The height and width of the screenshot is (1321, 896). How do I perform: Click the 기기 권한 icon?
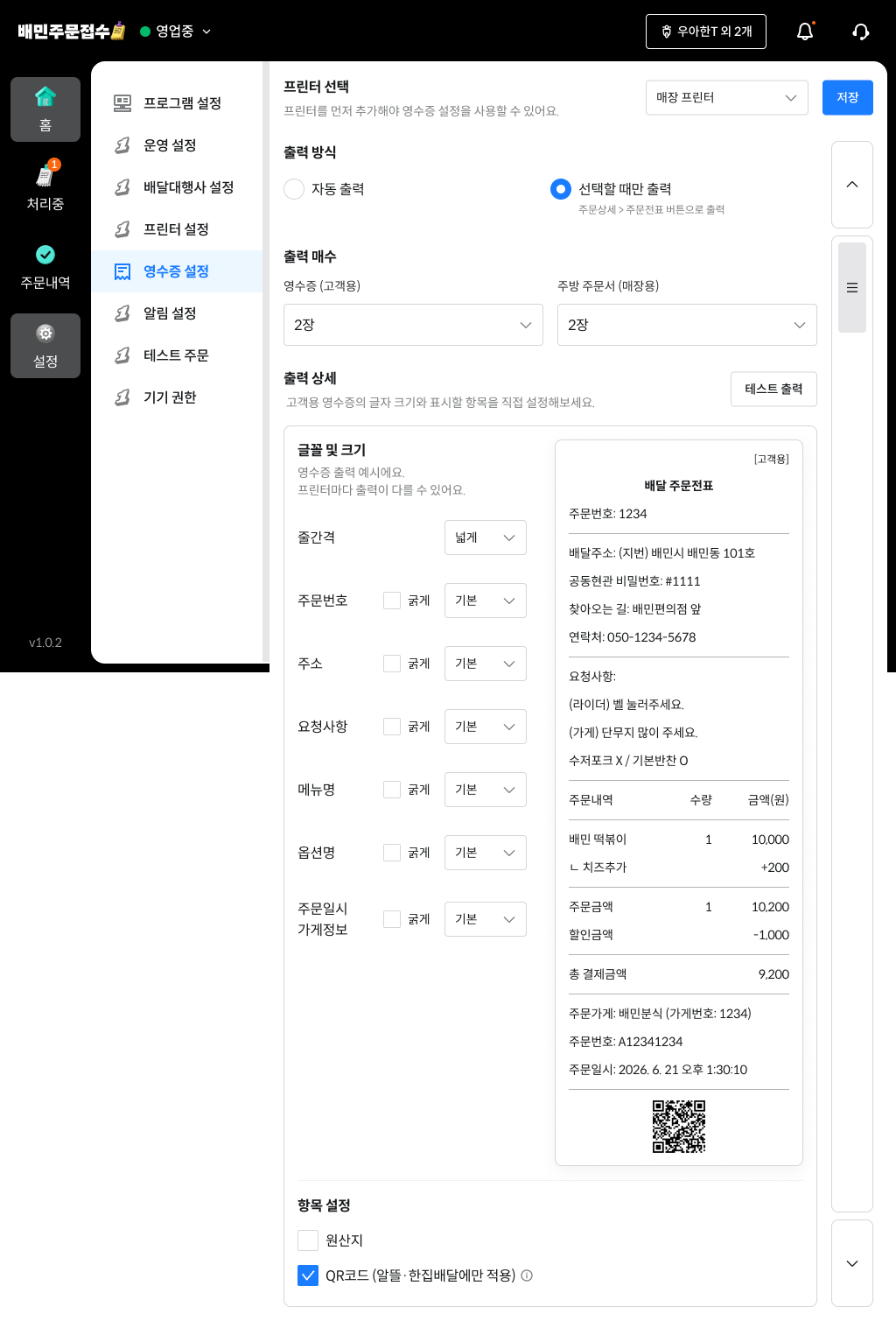click(x=122, y=397)
